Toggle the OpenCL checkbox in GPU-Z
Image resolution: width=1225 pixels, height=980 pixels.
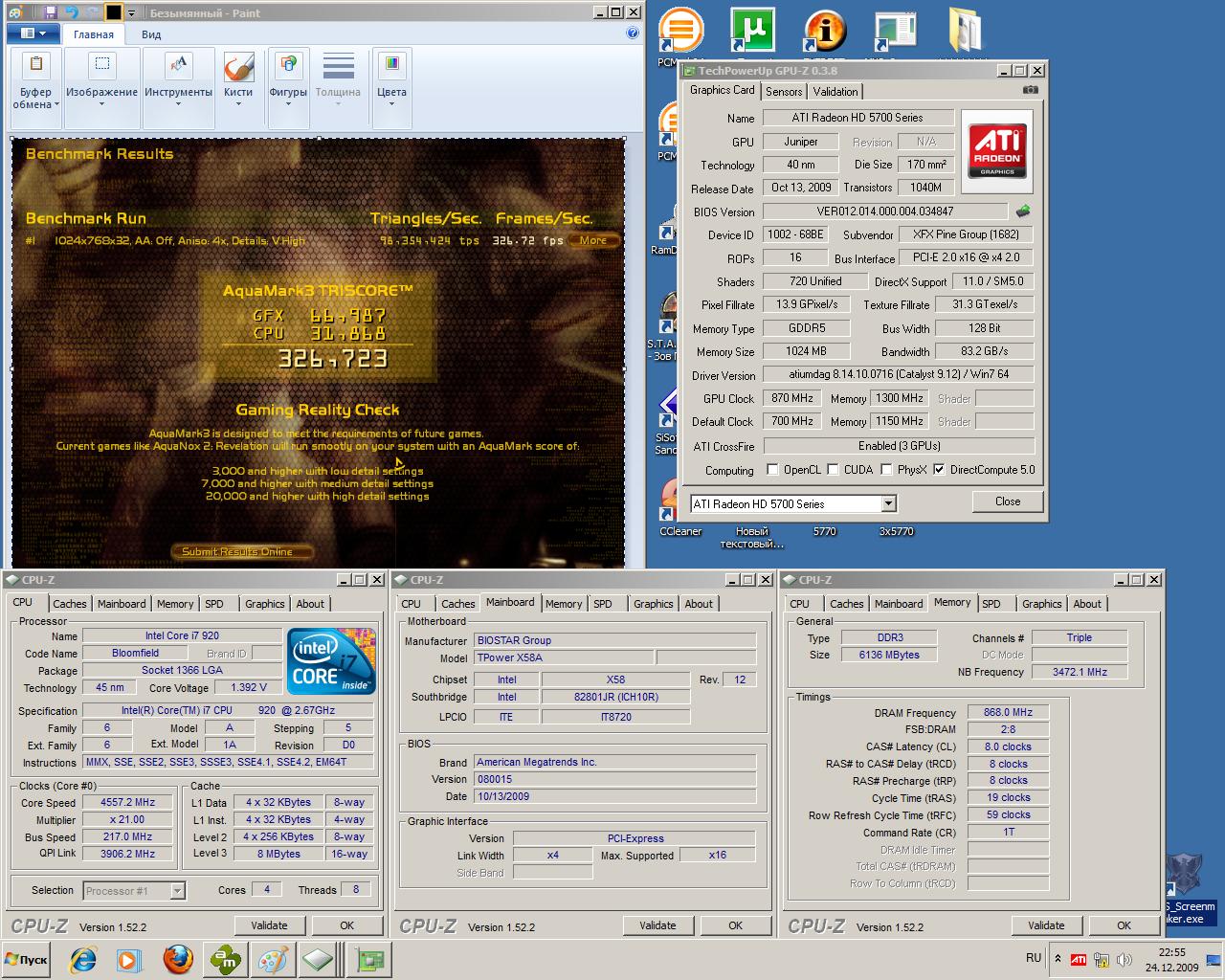click(772, 470)
